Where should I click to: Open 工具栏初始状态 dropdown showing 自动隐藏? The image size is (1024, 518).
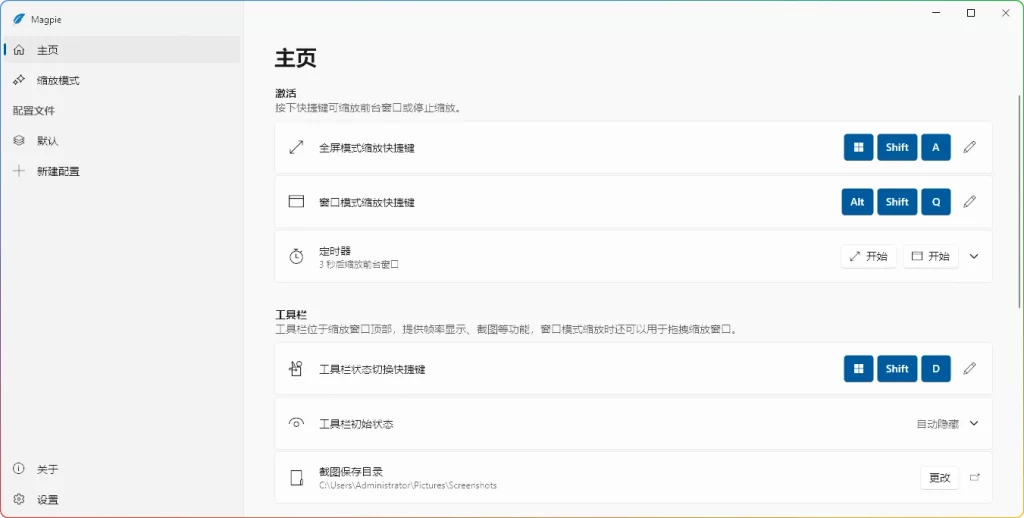(x=948, y=423)
